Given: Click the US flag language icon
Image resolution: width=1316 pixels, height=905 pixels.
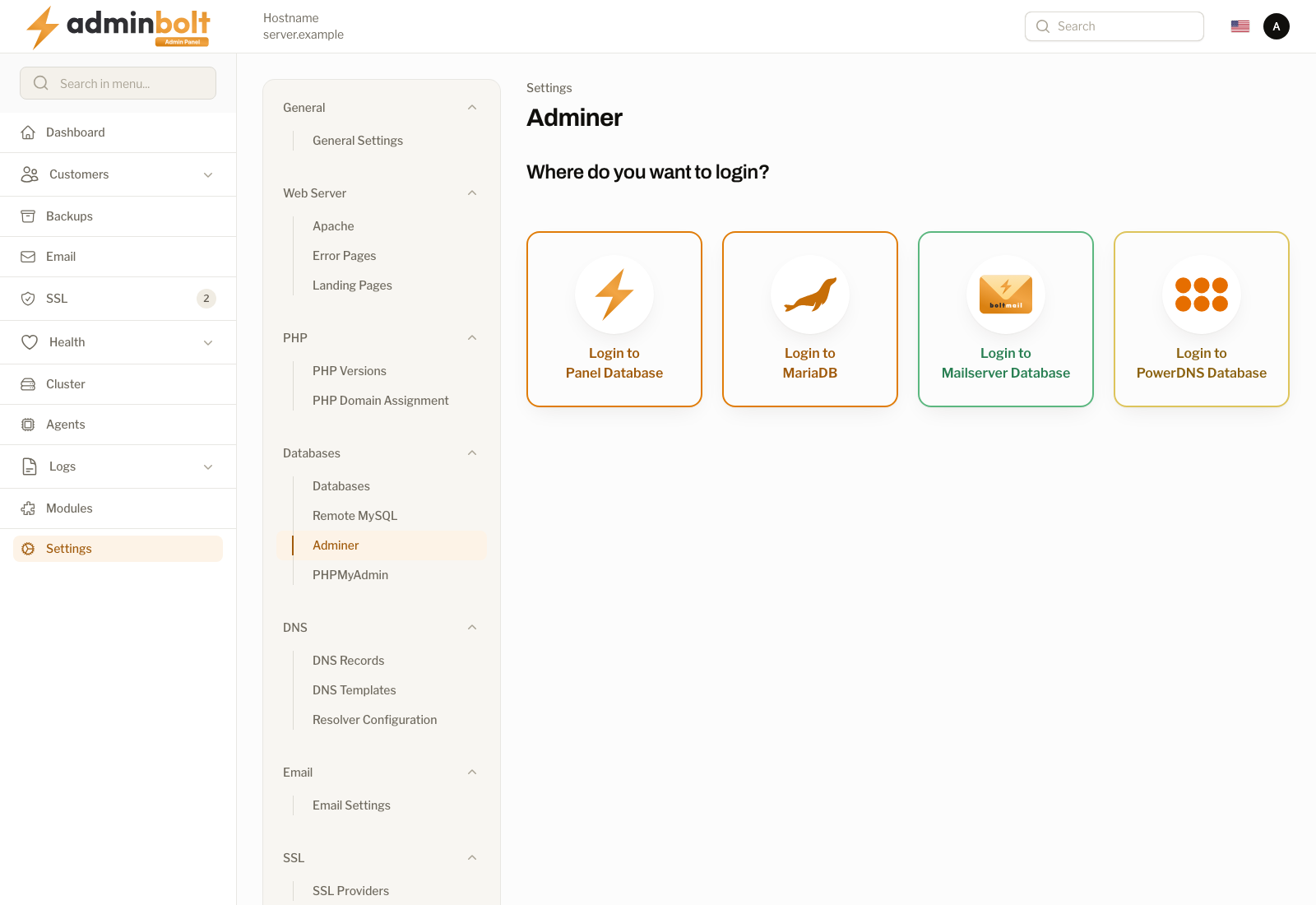Looking at the screenshot, I should tap(1240, 26).
